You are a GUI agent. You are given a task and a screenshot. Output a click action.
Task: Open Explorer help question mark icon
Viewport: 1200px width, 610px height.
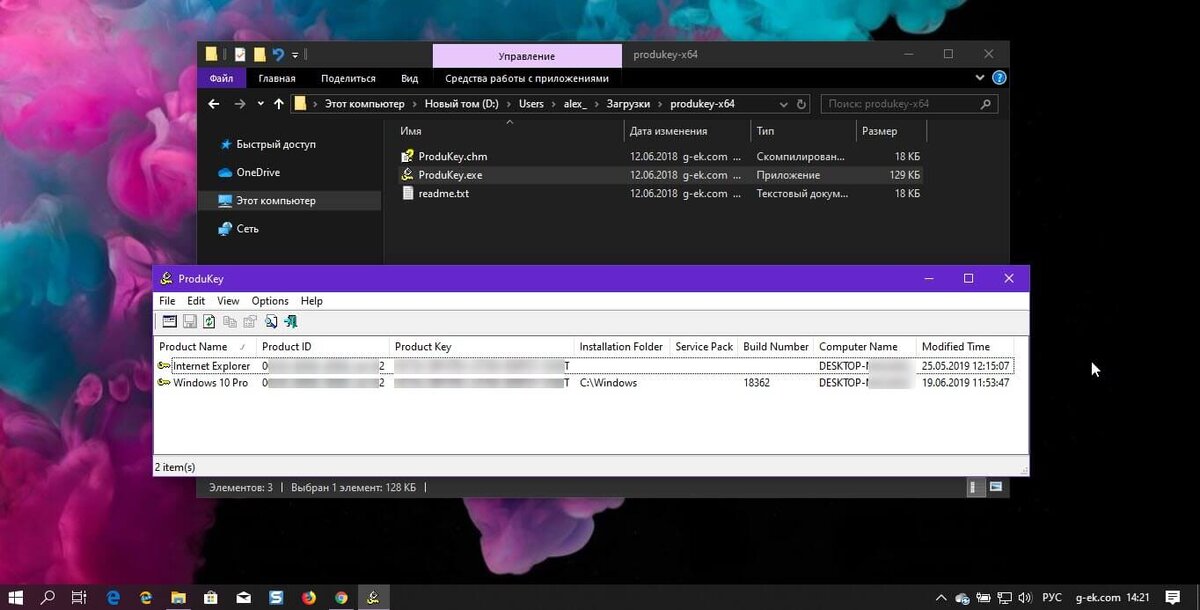(x=998, y=78)
